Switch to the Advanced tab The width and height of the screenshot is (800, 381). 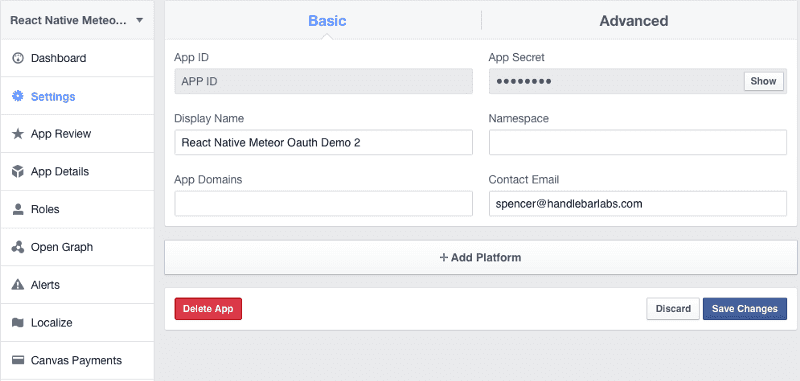(634, 21)
